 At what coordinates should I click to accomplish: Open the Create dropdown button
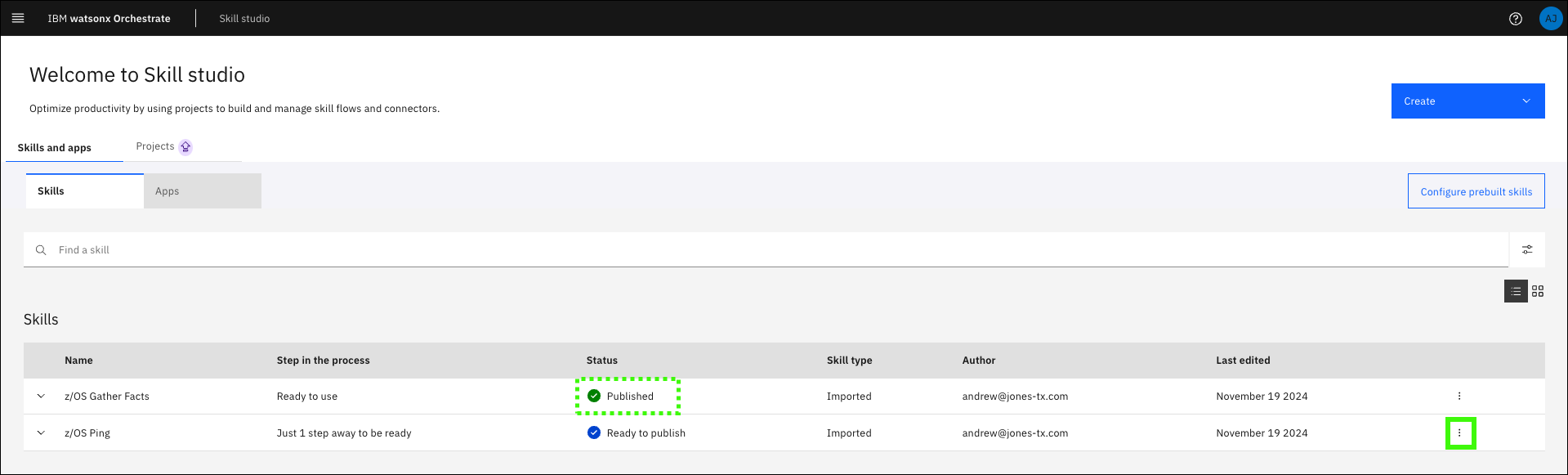1467,101
